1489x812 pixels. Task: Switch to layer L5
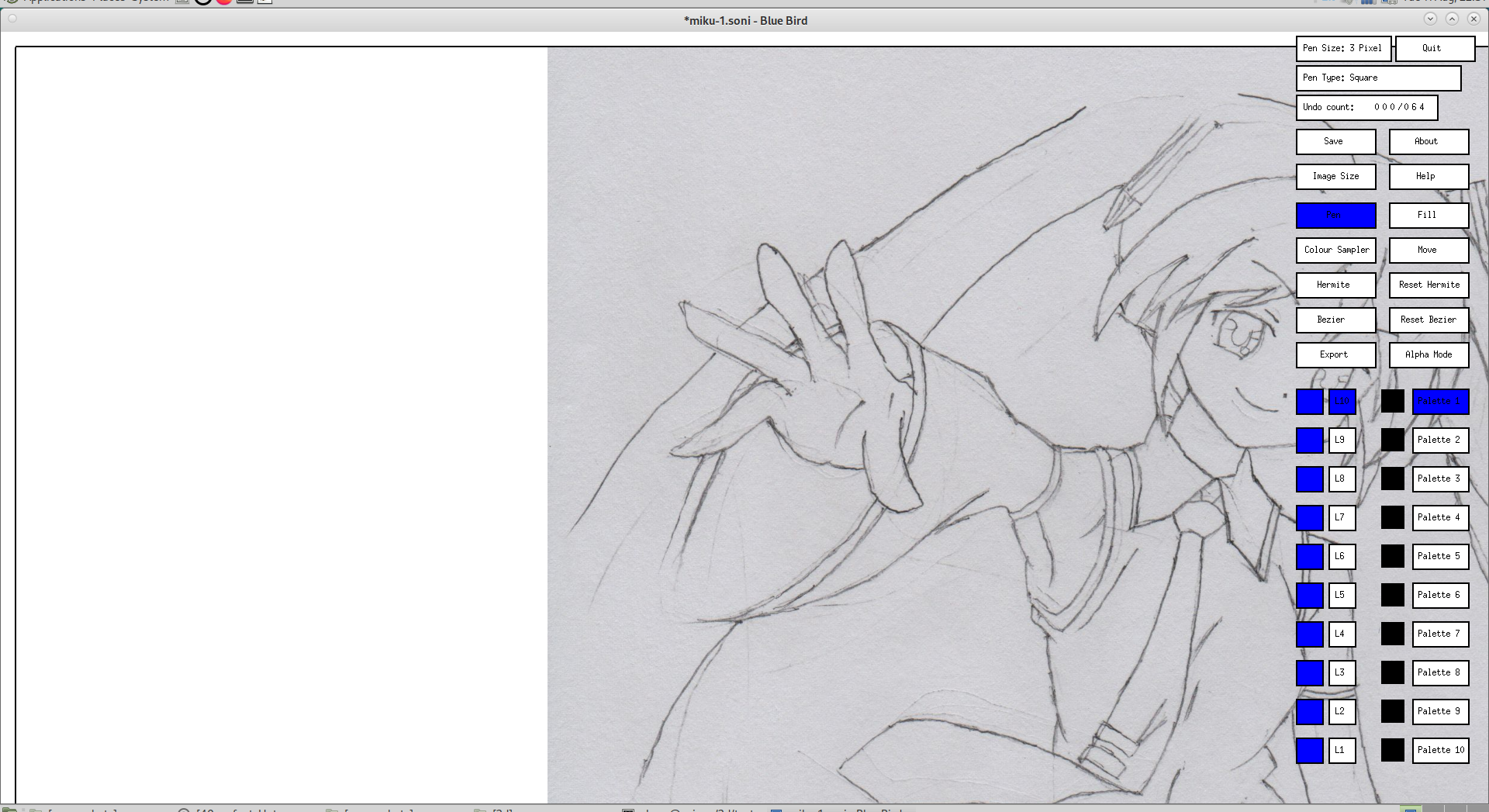pos(1342,596)
